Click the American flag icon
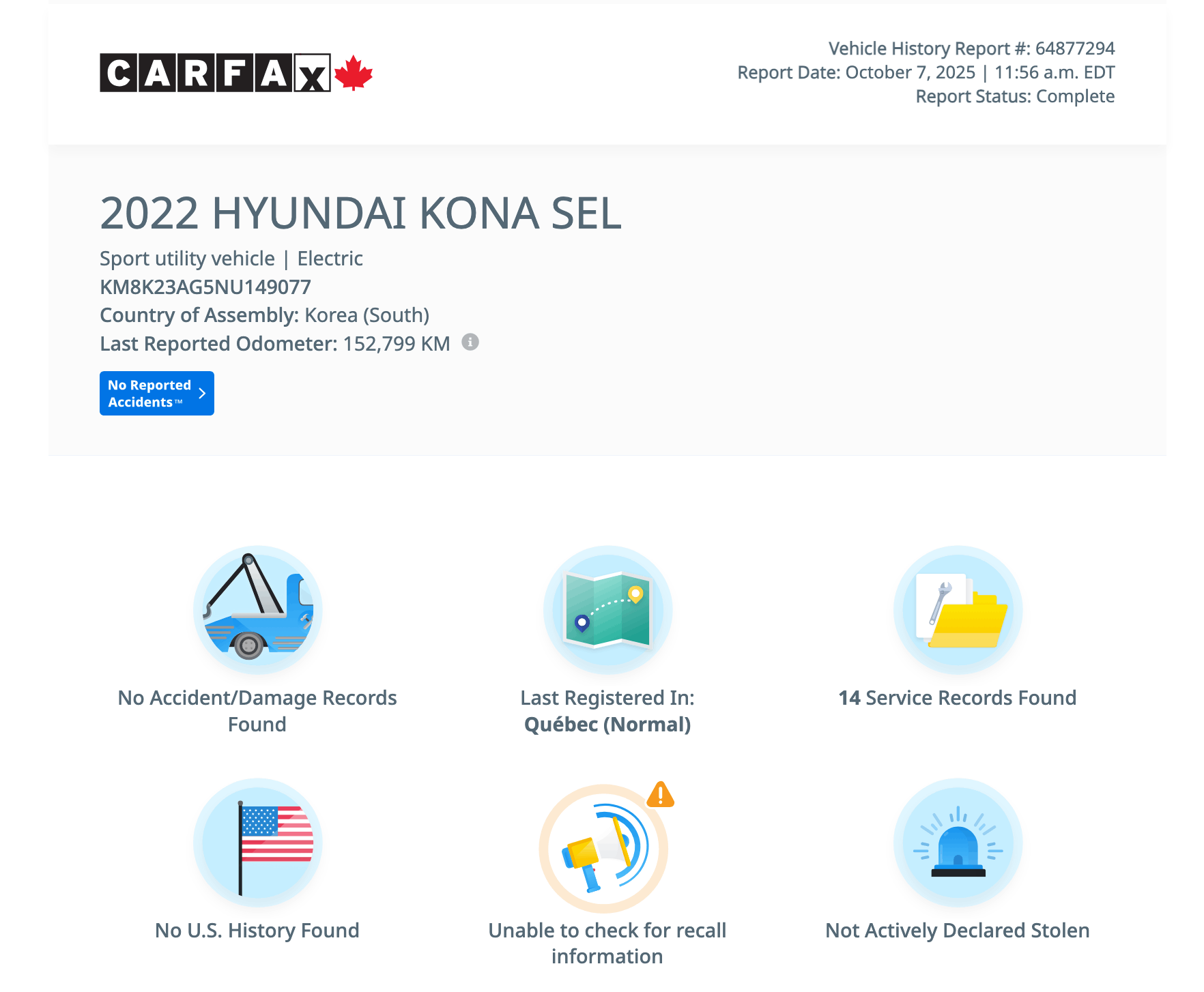This screenshot has width=1204, height=992. click(257, 843)
